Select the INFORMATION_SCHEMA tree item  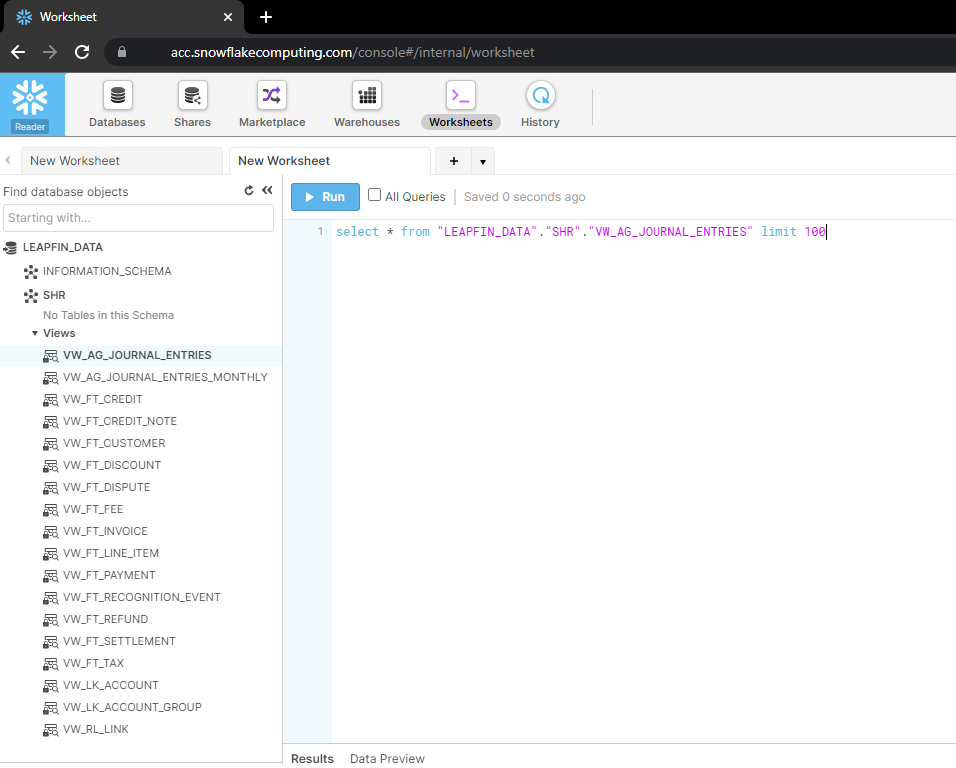pyautogui.click(x=107, y=271)
